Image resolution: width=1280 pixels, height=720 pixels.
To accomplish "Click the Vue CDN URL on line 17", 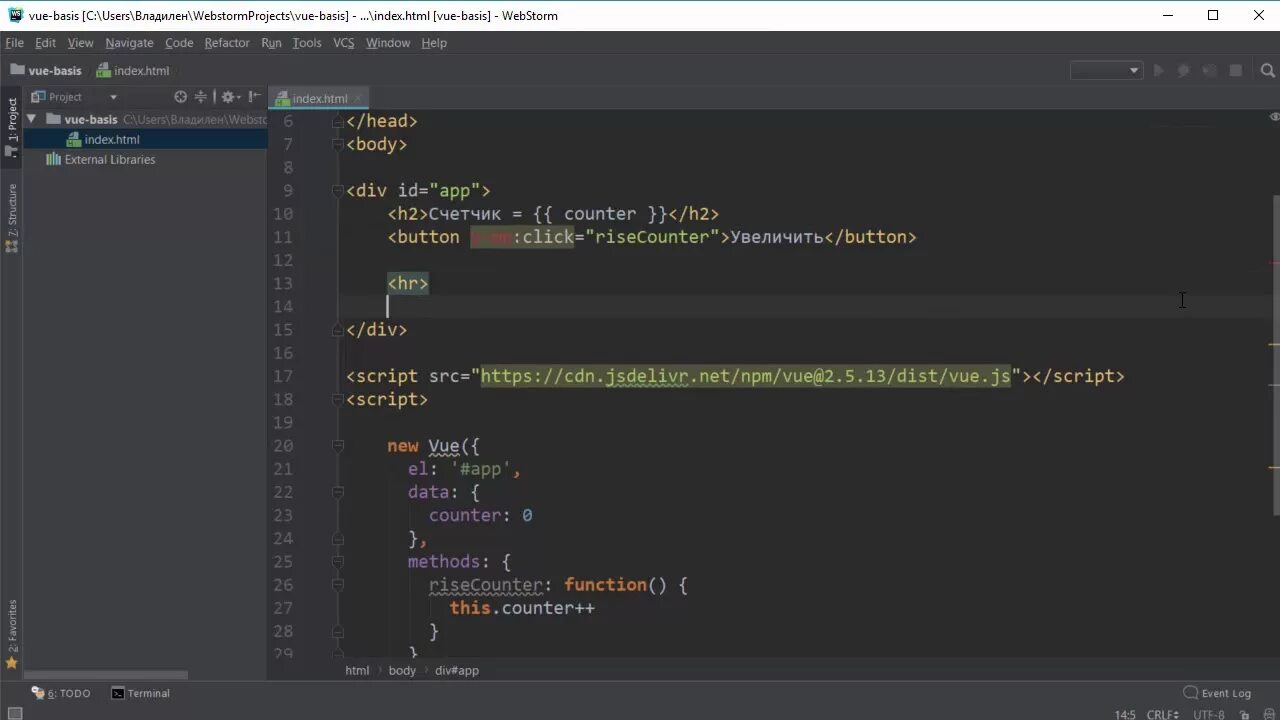I will (745, 376).
